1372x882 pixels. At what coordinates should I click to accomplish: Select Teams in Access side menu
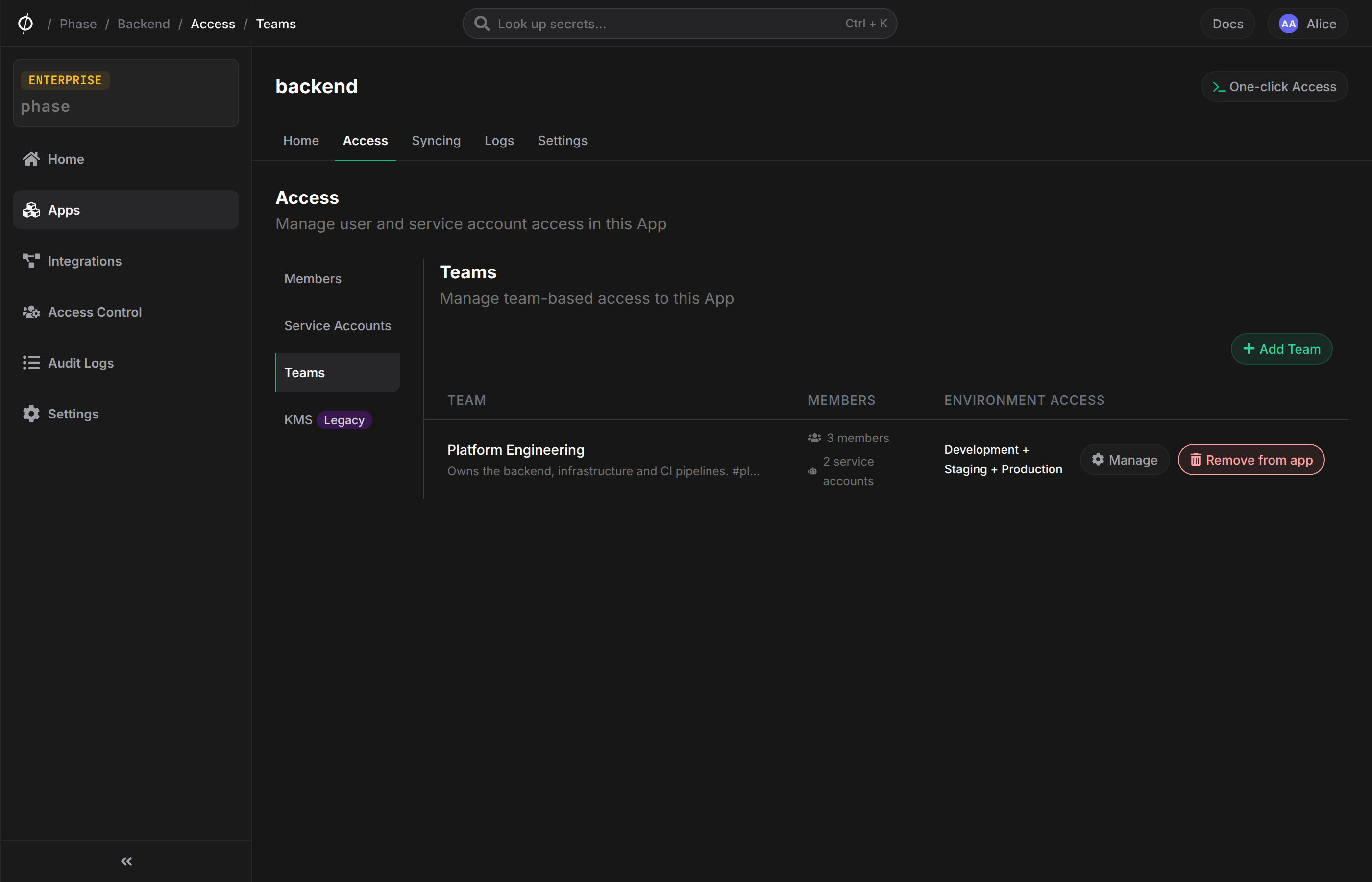(337, 372)
